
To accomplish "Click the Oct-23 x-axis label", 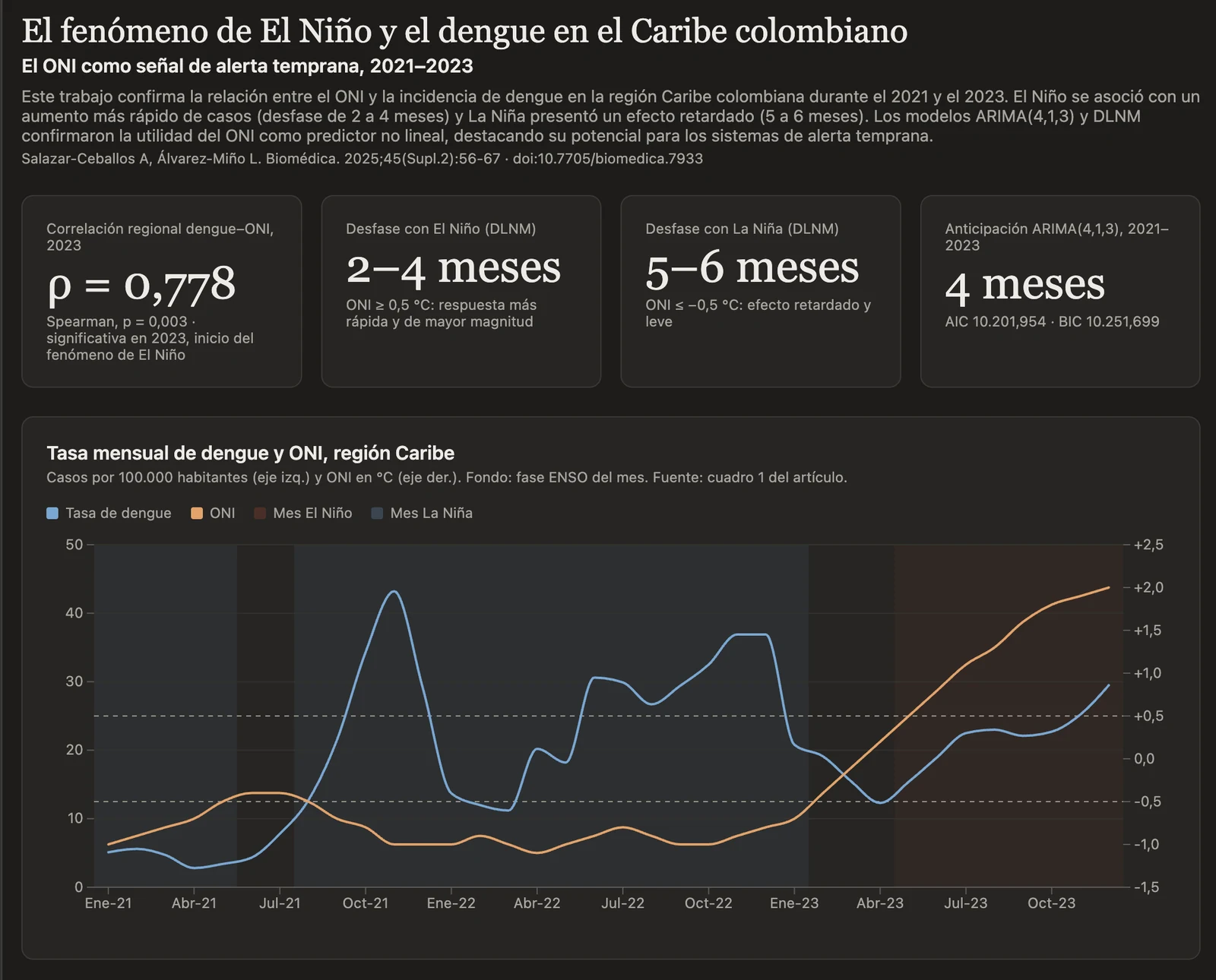I will pos(1052,903).
